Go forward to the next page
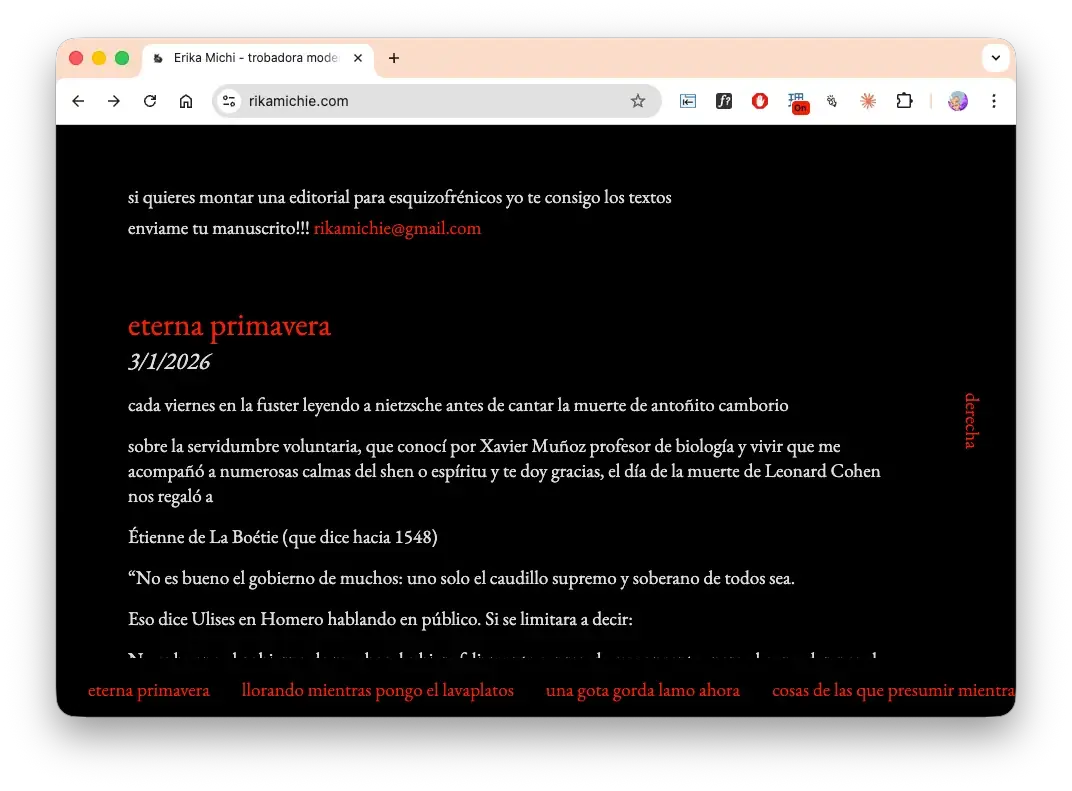The width and height of the screenshot is (1072, 791). [114, 101]
